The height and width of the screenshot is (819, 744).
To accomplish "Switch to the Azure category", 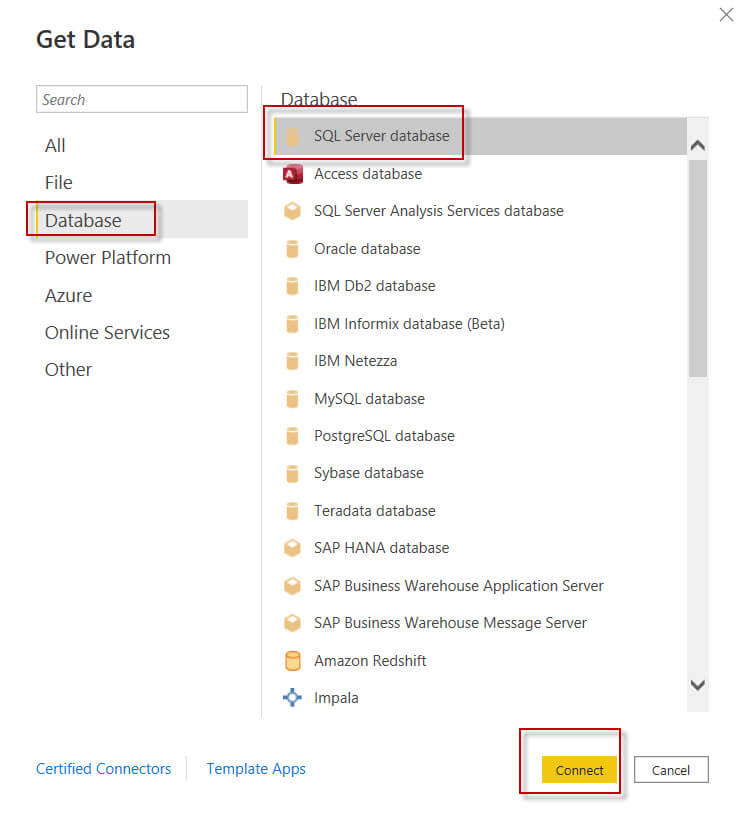I will tap(68, 295).
